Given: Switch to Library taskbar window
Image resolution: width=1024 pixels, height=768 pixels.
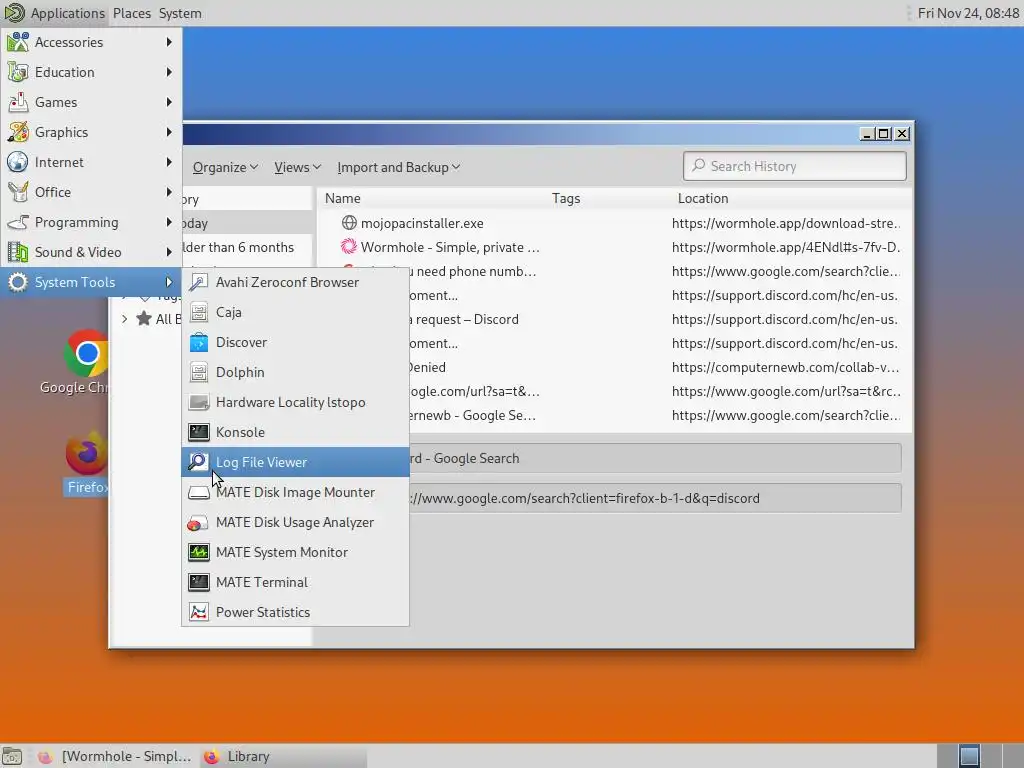Looking at the screenshot, I should 282,756.
